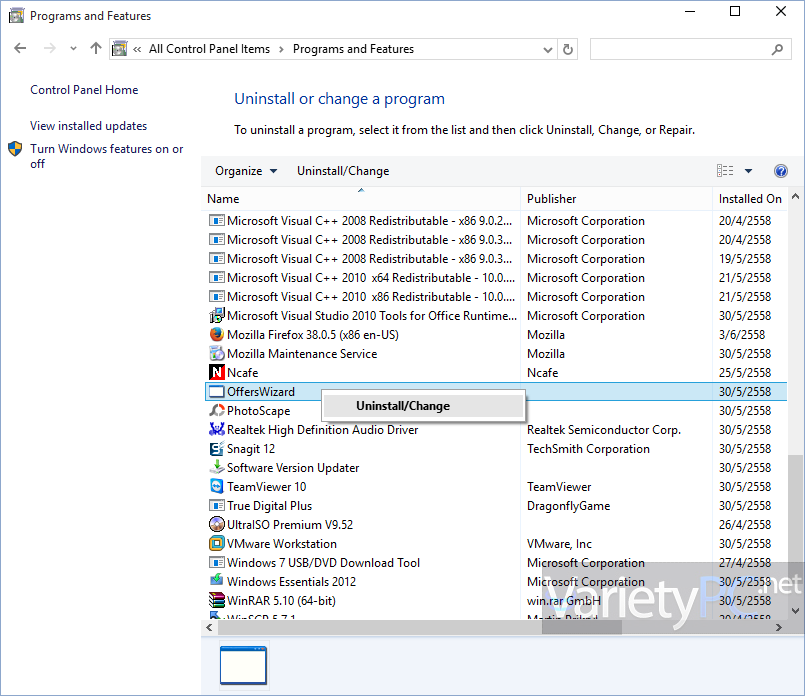The width and height of the screenshot is (805, 696).
Task: Click the TeamViewer 10 icon
Action: 217,487
